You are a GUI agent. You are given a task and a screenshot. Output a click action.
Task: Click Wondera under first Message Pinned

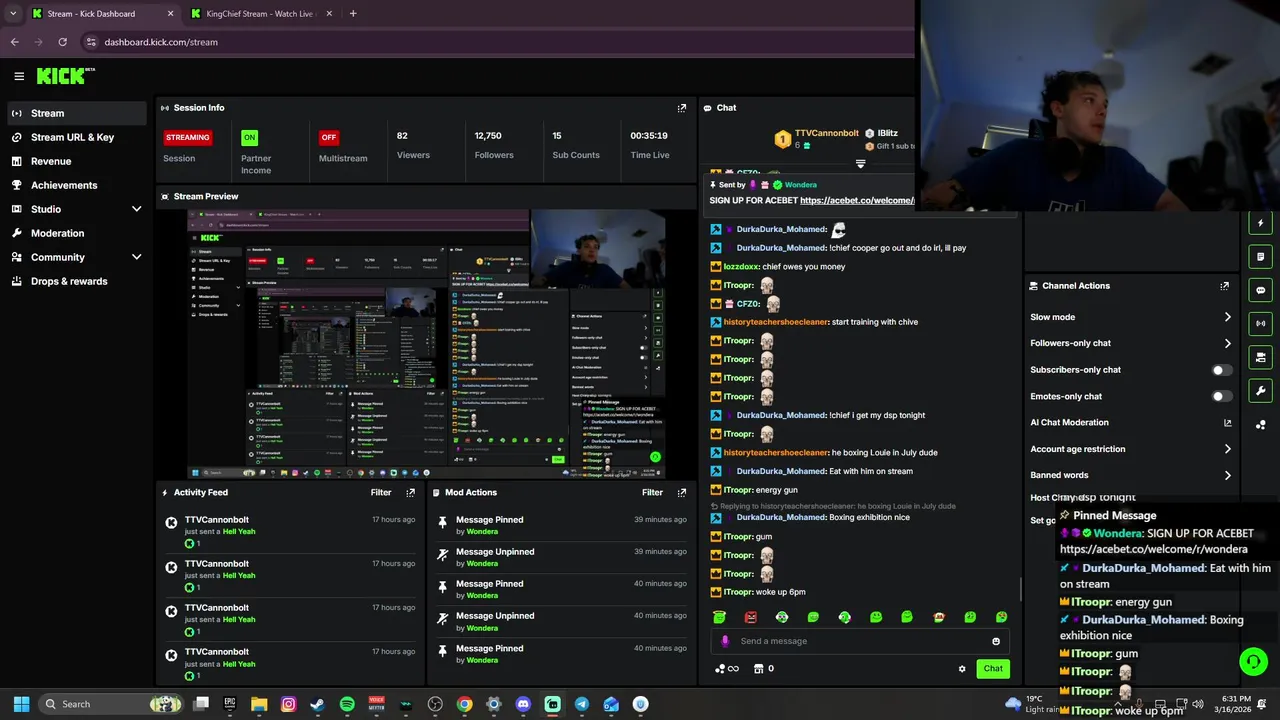482,532
